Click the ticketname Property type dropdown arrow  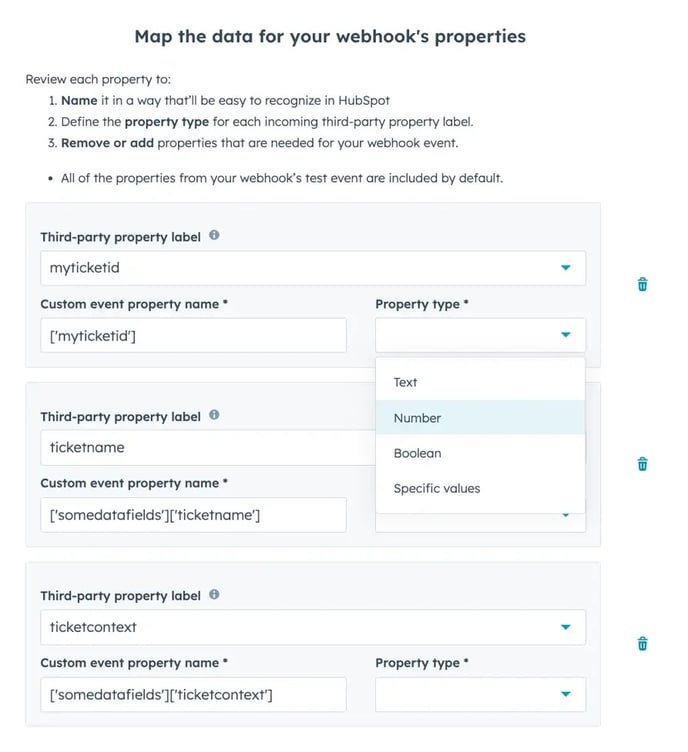[565, 517]
